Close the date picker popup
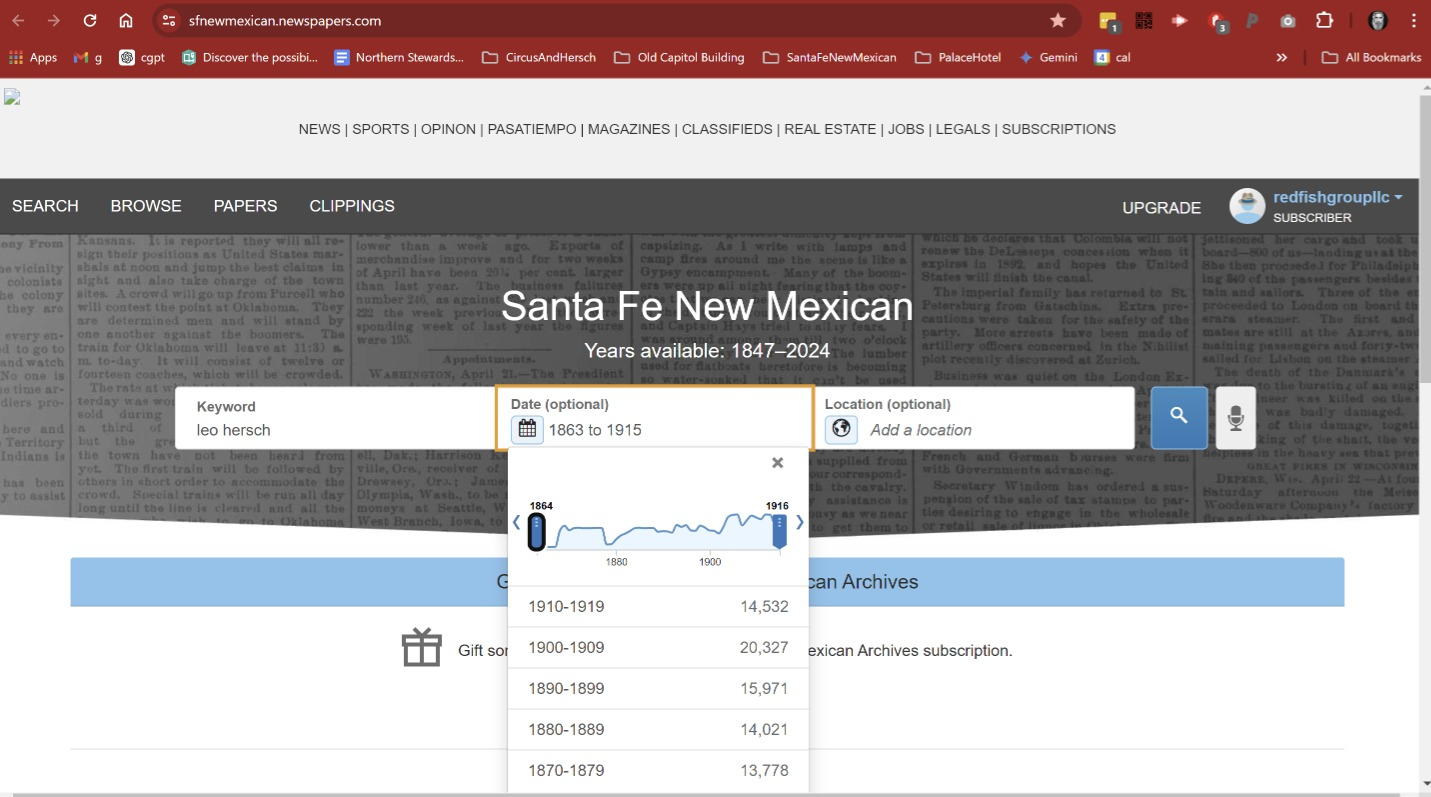Image resolution: width=1431 pixels, height=797 pixels. click(x=777, y=463)
